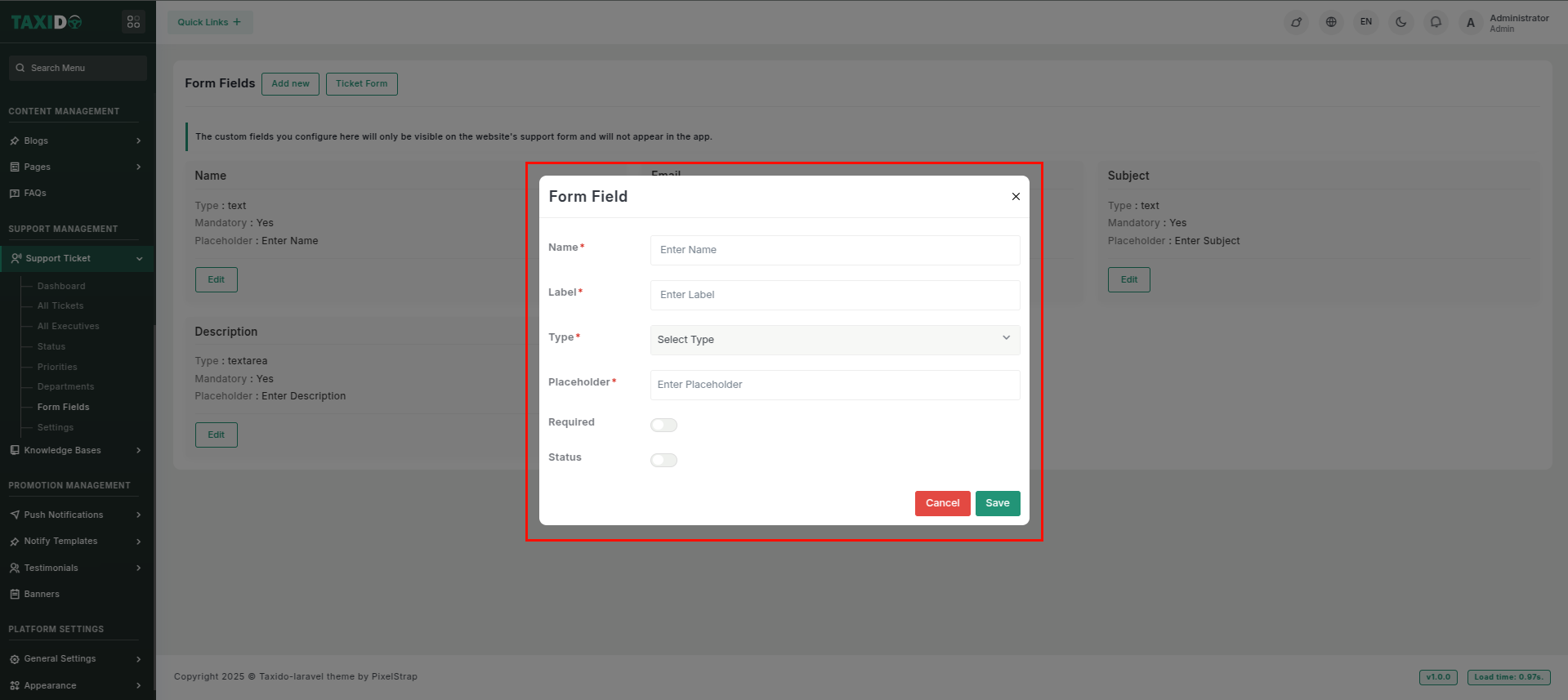Click the Administrator avatar icon

pos(1470,23)
